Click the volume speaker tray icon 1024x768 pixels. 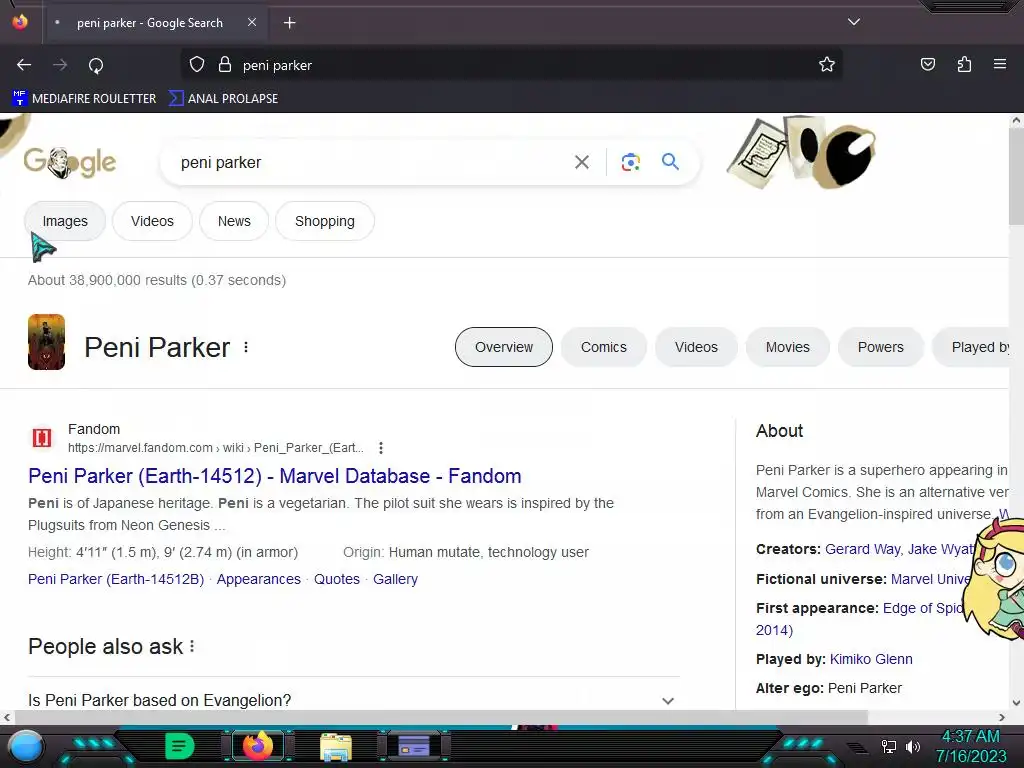click(x=912, y=746)
